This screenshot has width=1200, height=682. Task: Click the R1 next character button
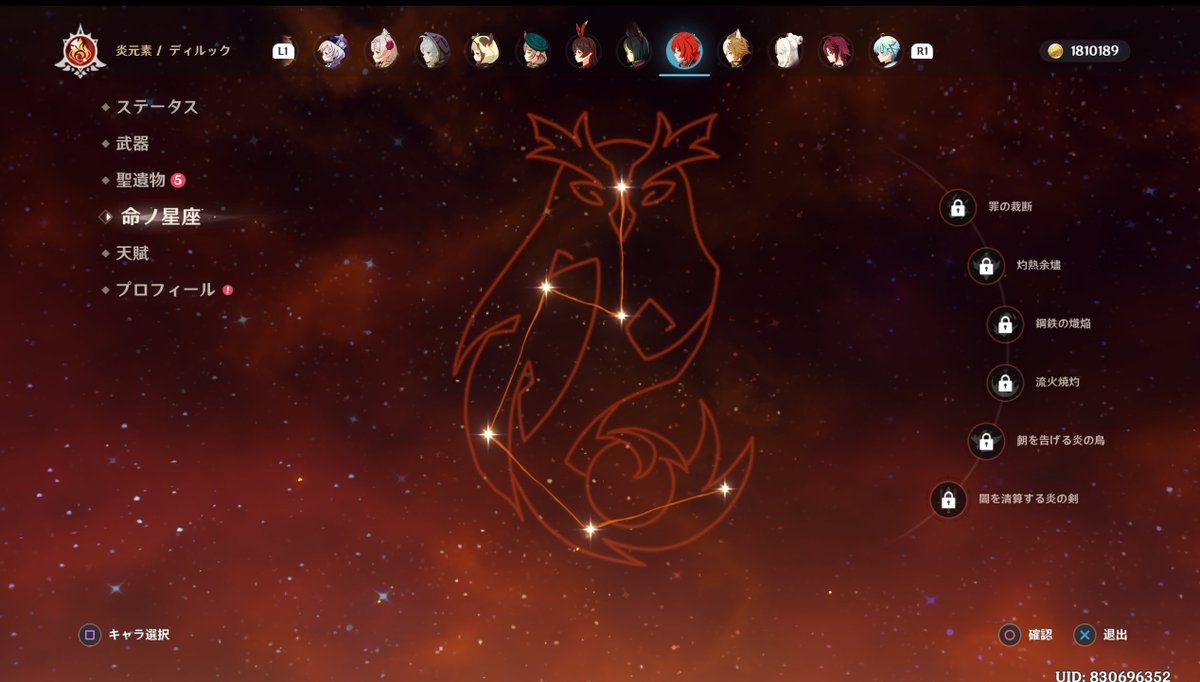click(x=921, y=50)
